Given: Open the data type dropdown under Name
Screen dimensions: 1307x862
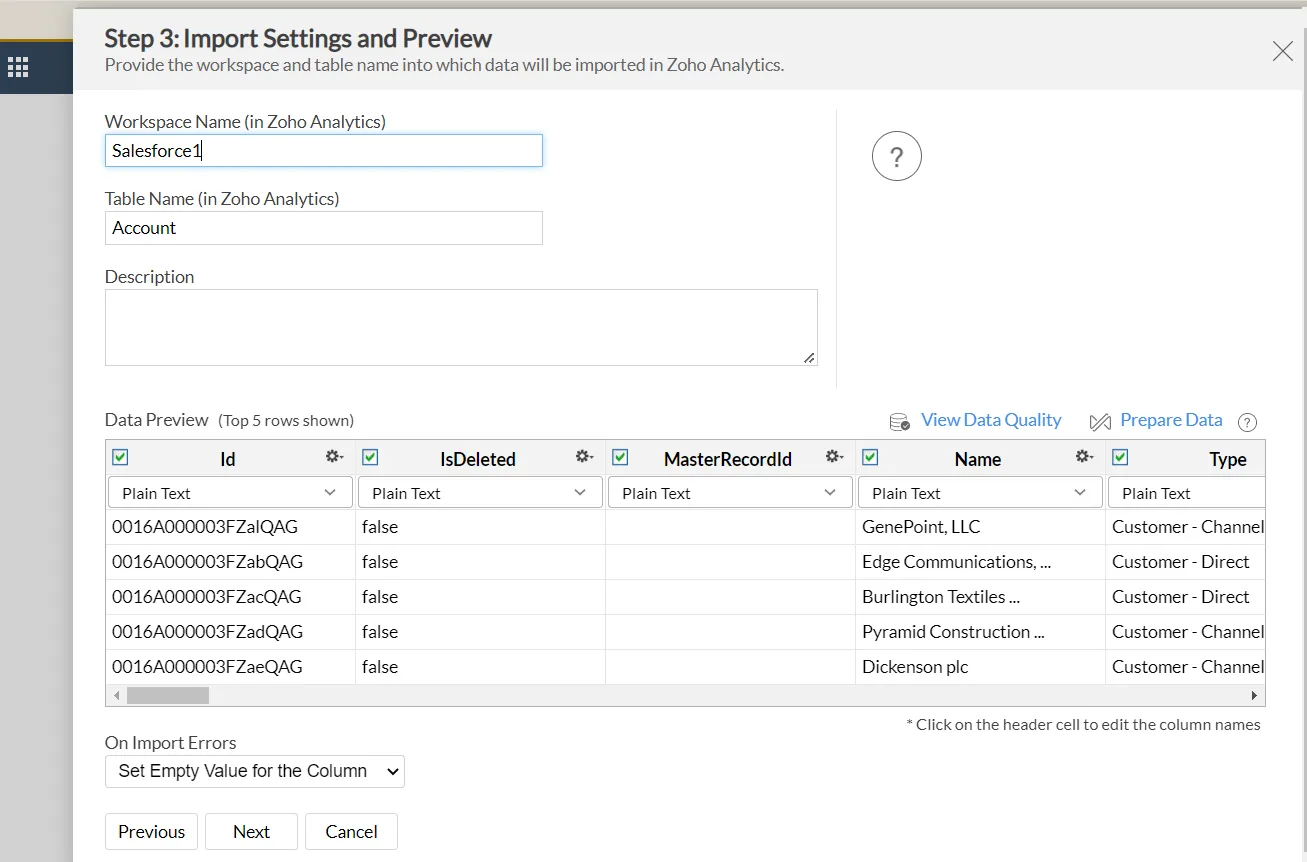Looking at the screenshot, I should [x=979, y=492].
